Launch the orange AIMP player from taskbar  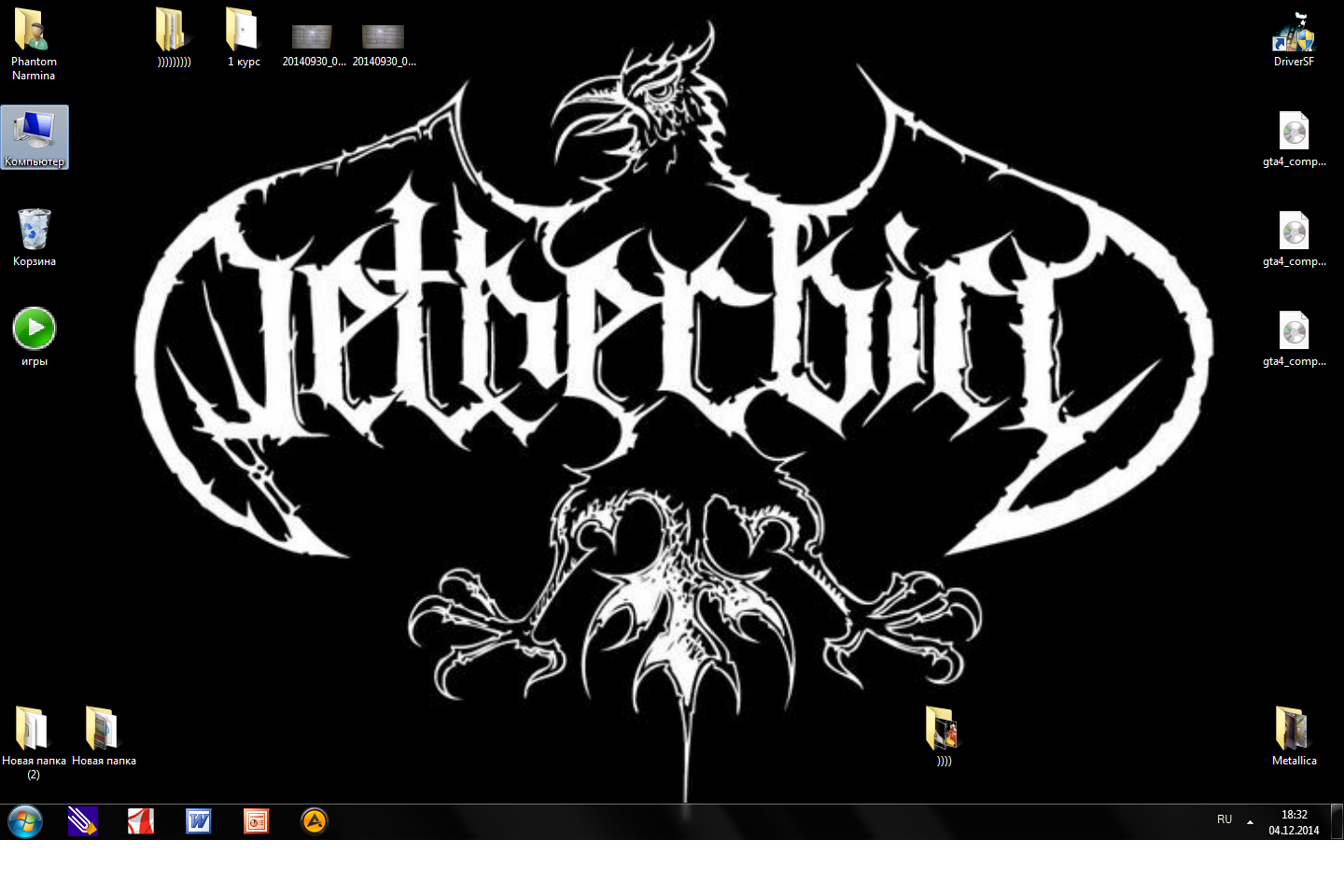point(315,821)
